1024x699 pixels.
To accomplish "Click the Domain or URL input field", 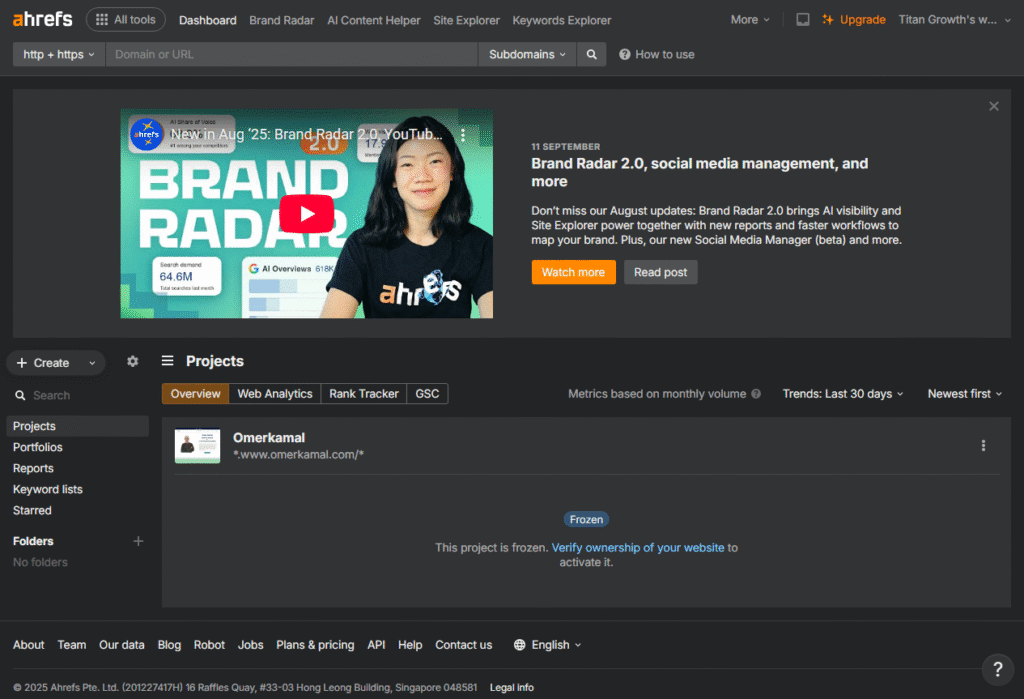I will [x=292, y=55].
